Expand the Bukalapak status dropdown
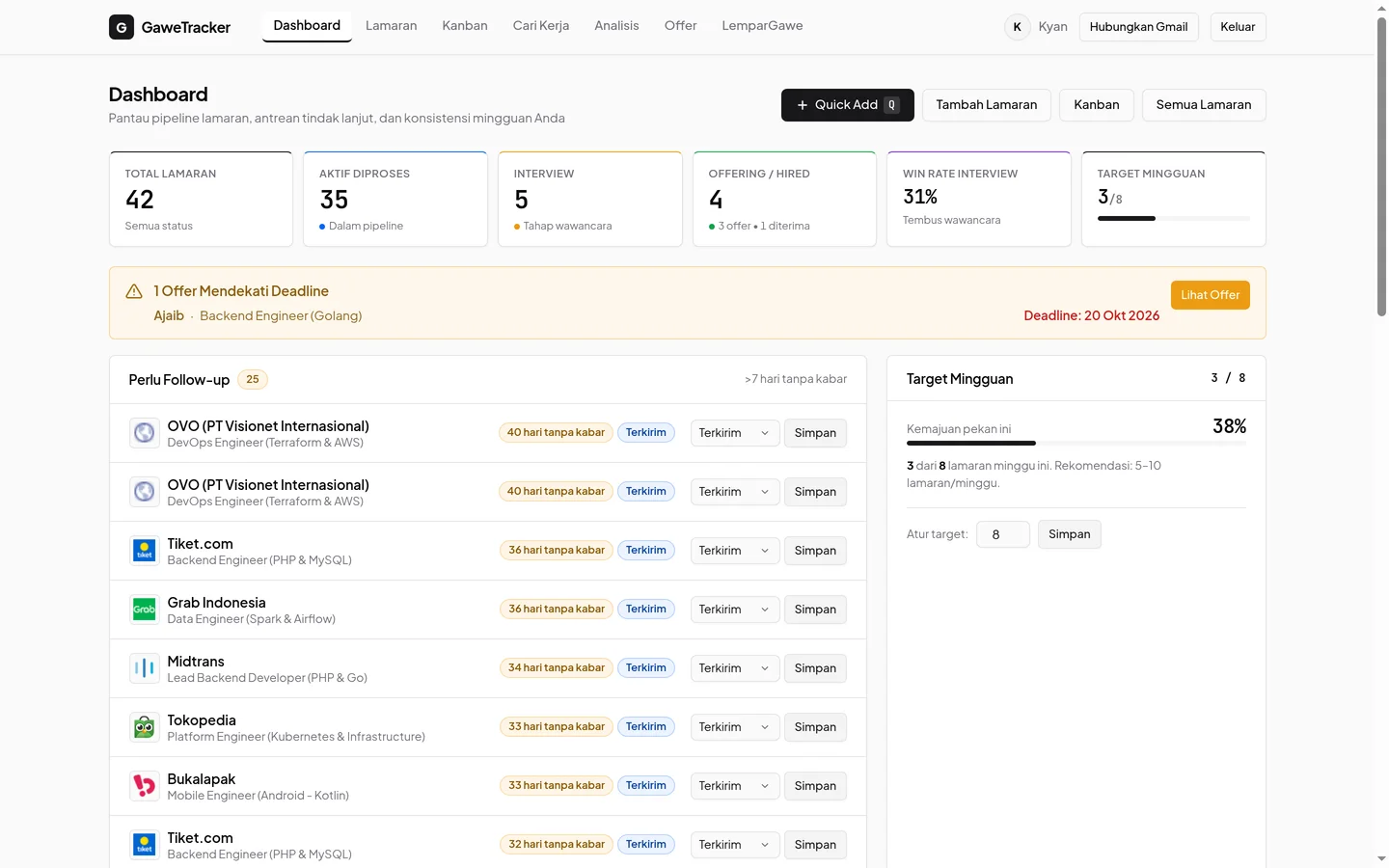1389x868 pixels. [x=734, y=786]
